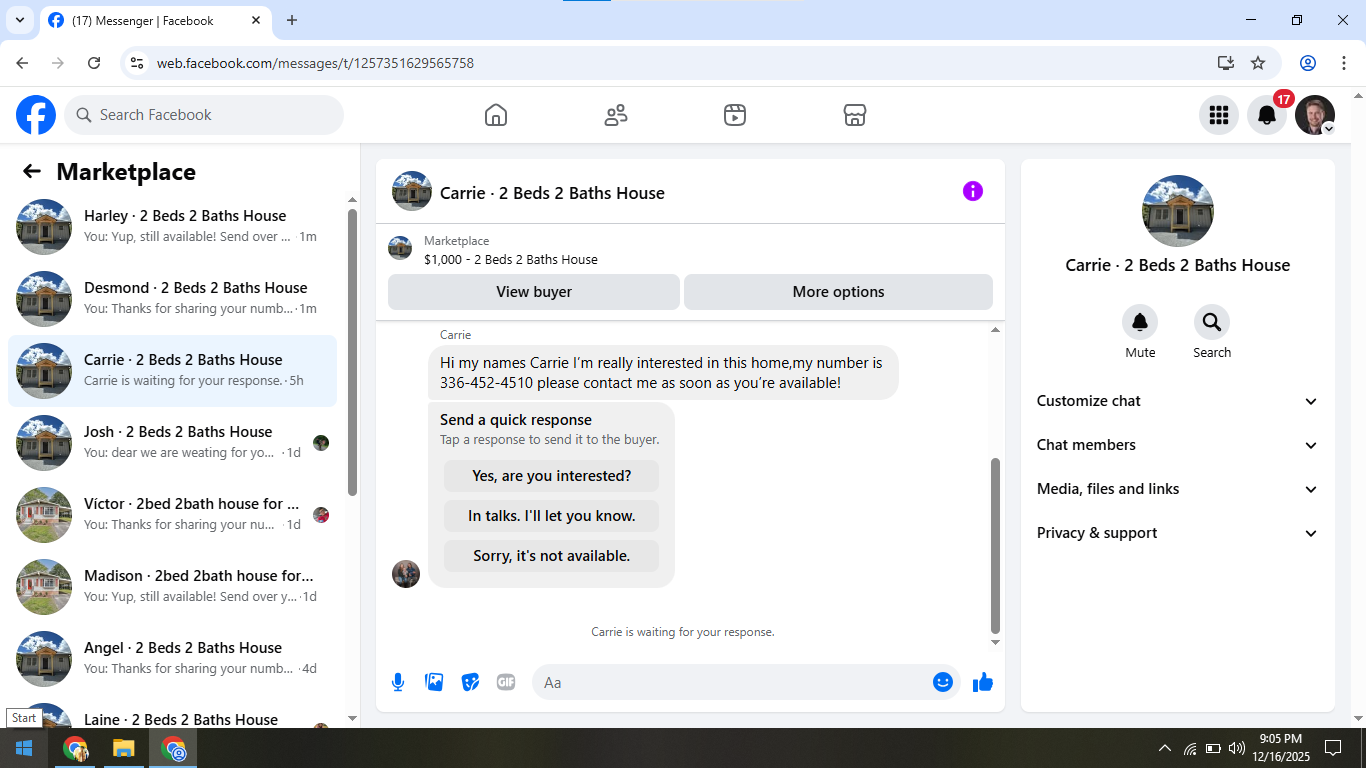1366x768 pixels.
Task: Open the account profile picture menu
Action: pos(1315,115)
